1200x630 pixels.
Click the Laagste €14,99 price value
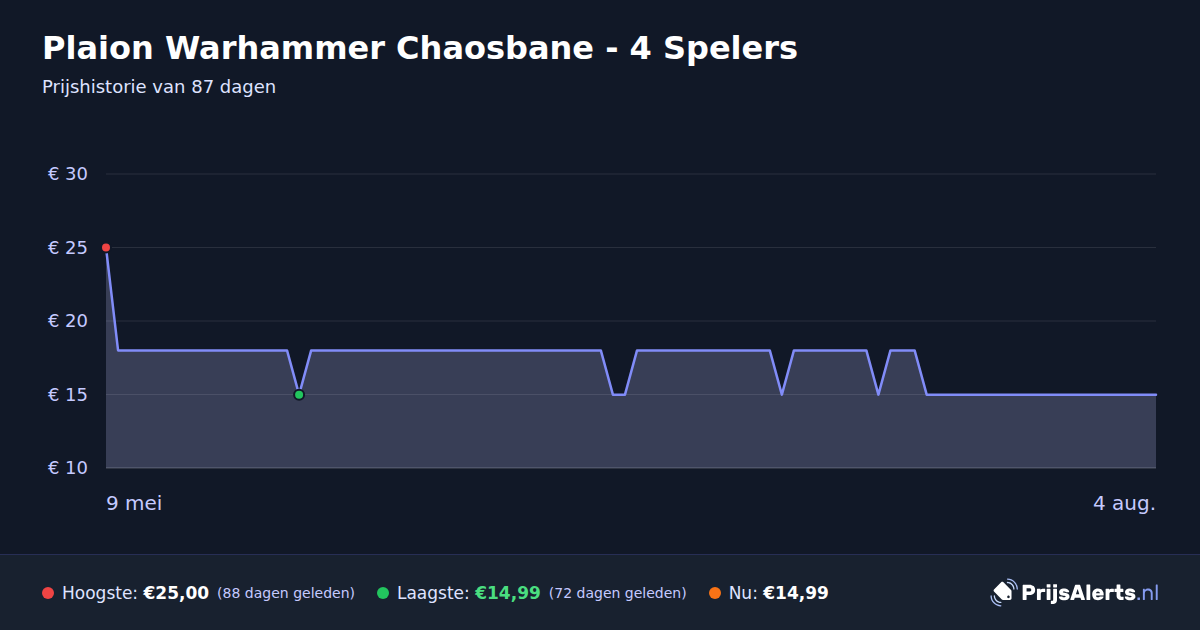click(x=507, y=593)
